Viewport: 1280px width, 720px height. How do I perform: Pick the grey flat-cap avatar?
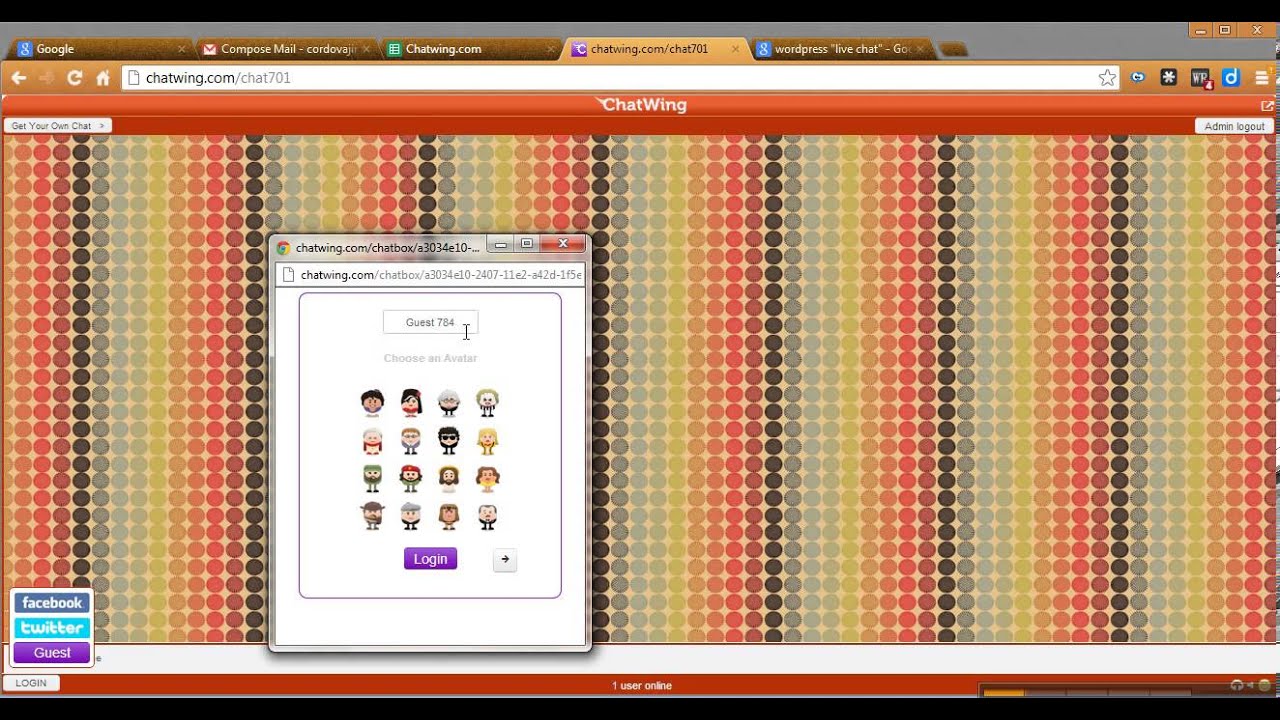click(x=411, y=516)
